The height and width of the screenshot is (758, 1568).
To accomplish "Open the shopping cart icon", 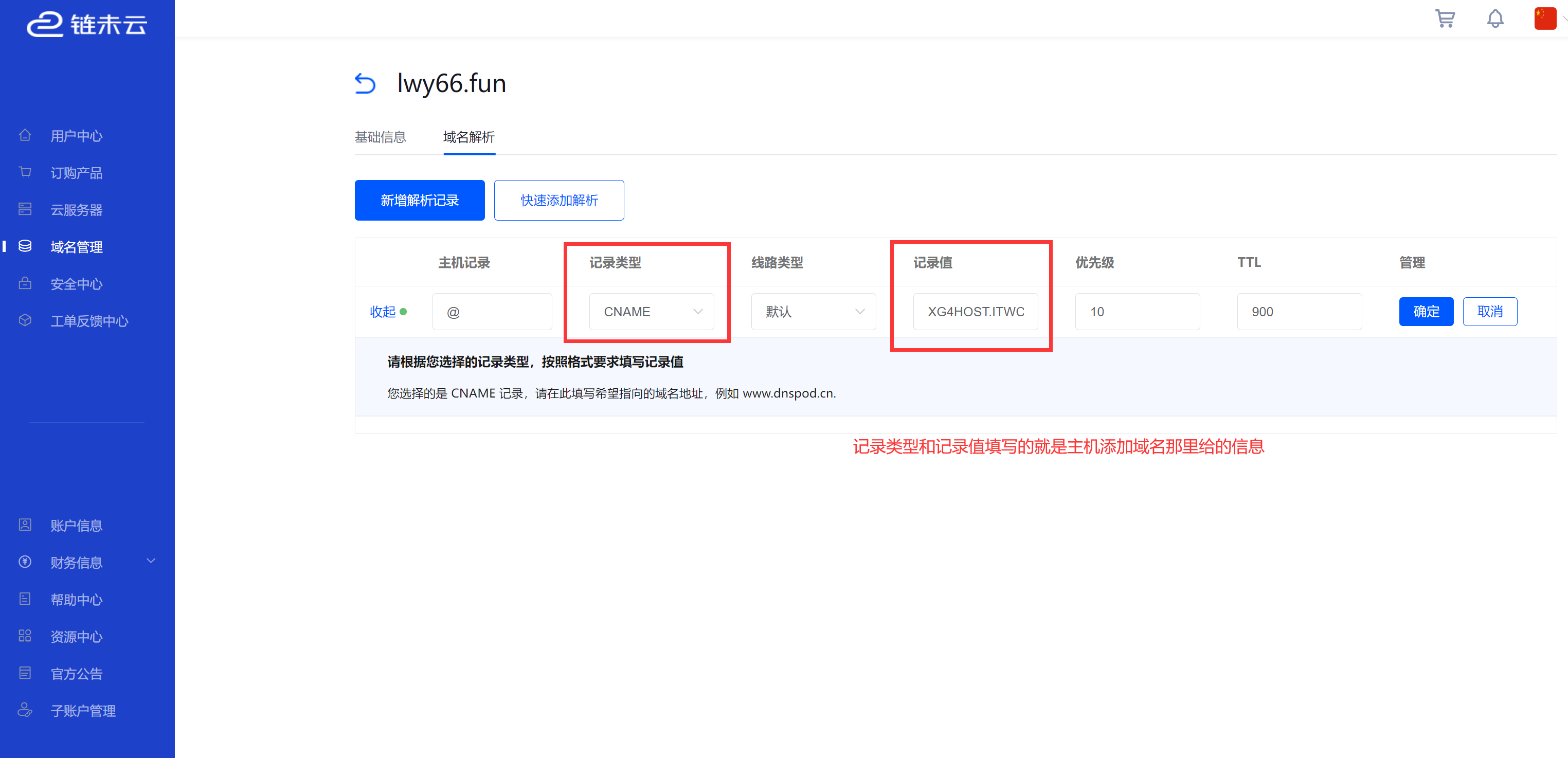I will pyautogui.click(x=1445, y=19).
